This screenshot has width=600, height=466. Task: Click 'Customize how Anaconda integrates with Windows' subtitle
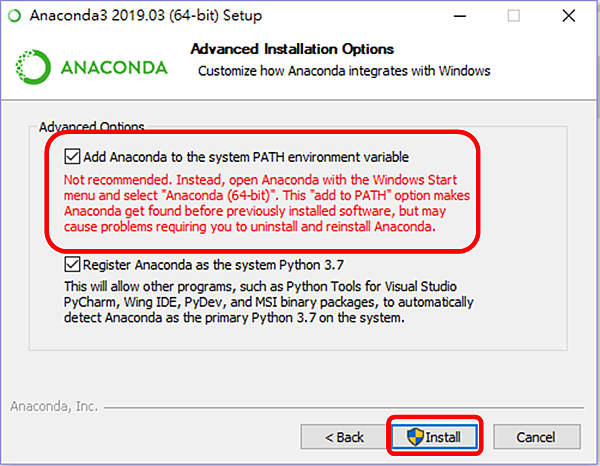(x=344, y=71)
